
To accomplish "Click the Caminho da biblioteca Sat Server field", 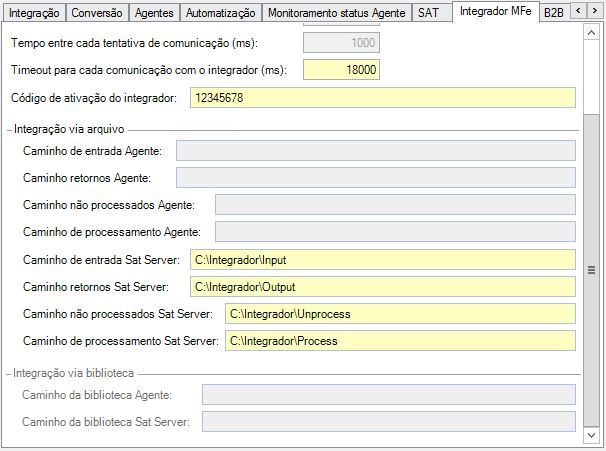I will (x=389, y=422).
